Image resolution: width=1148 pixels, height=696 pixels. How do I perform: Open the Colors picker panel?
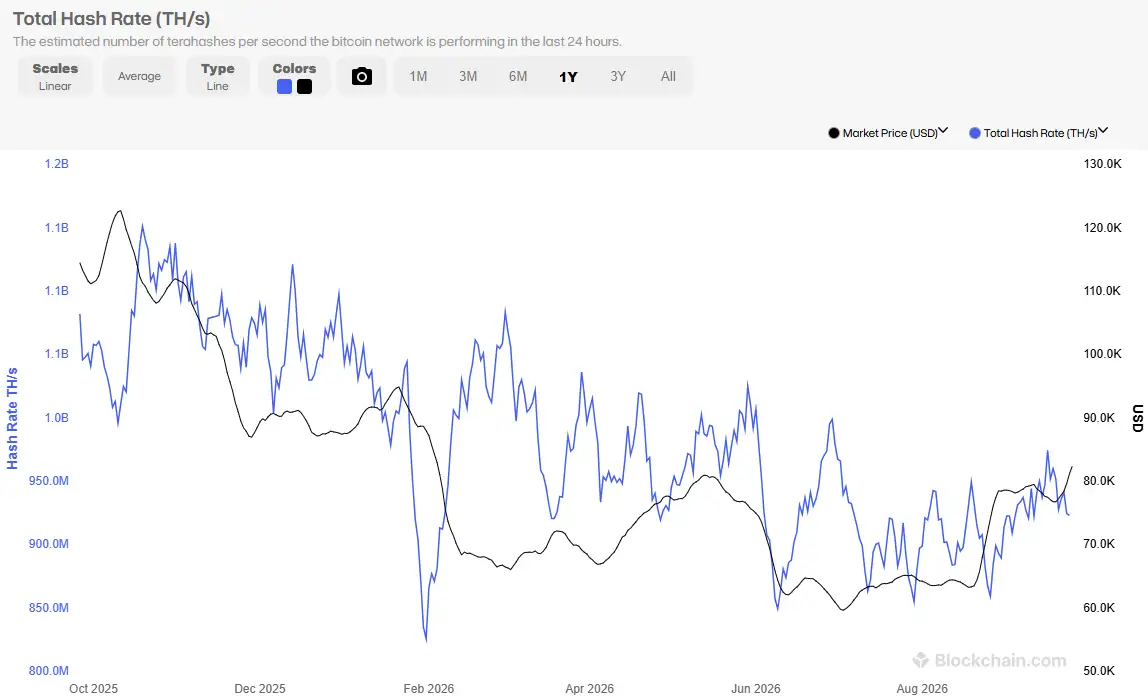tap(294, 76)
